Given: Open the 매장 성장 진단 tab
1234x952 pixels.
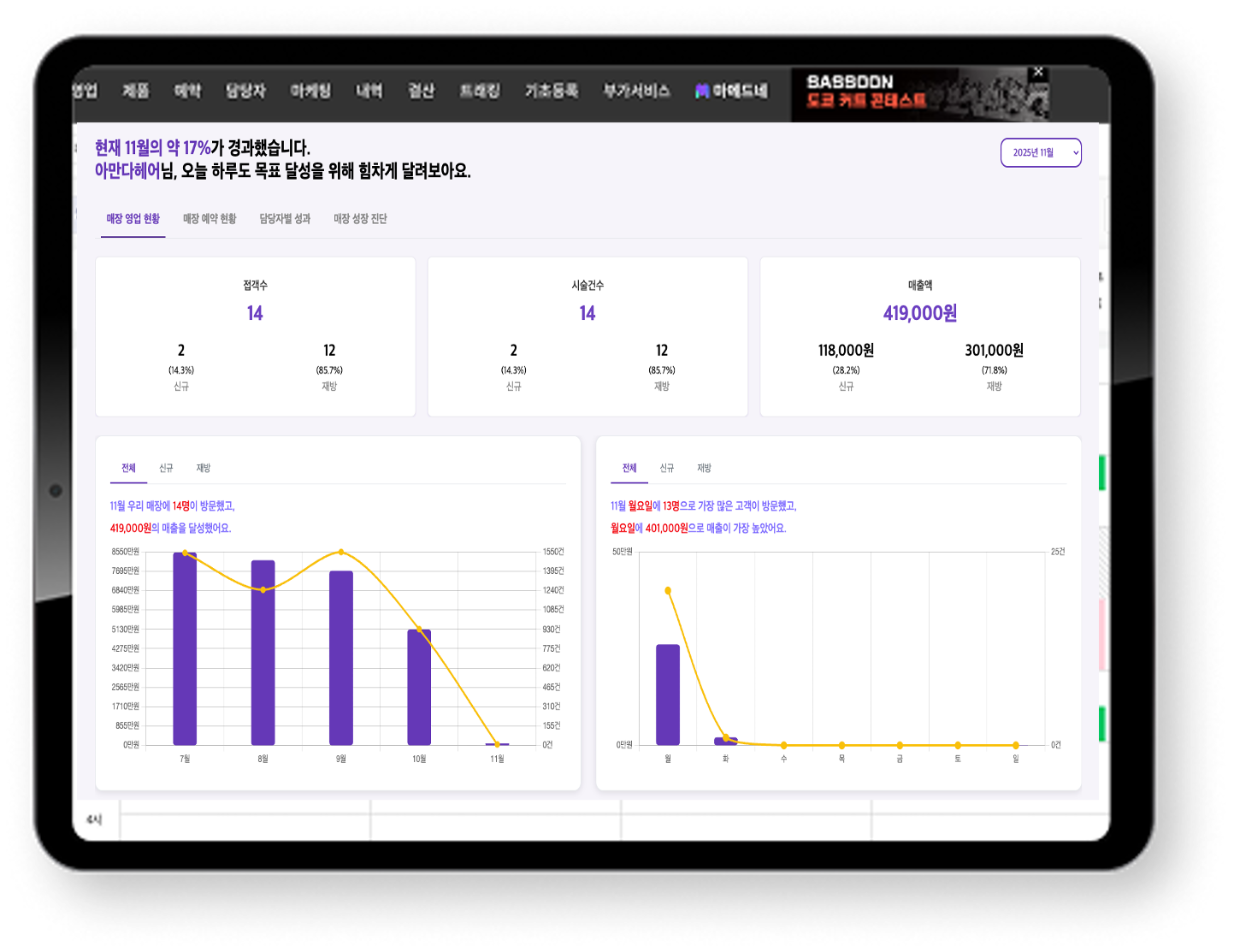Looking at the screenshot, I should (360, 219).
